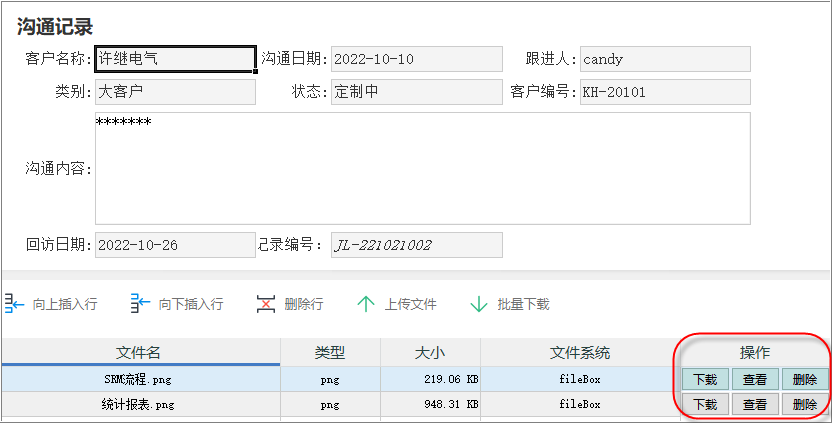
Task: Click the 状态 field 定制中
Action: point(417,92)
